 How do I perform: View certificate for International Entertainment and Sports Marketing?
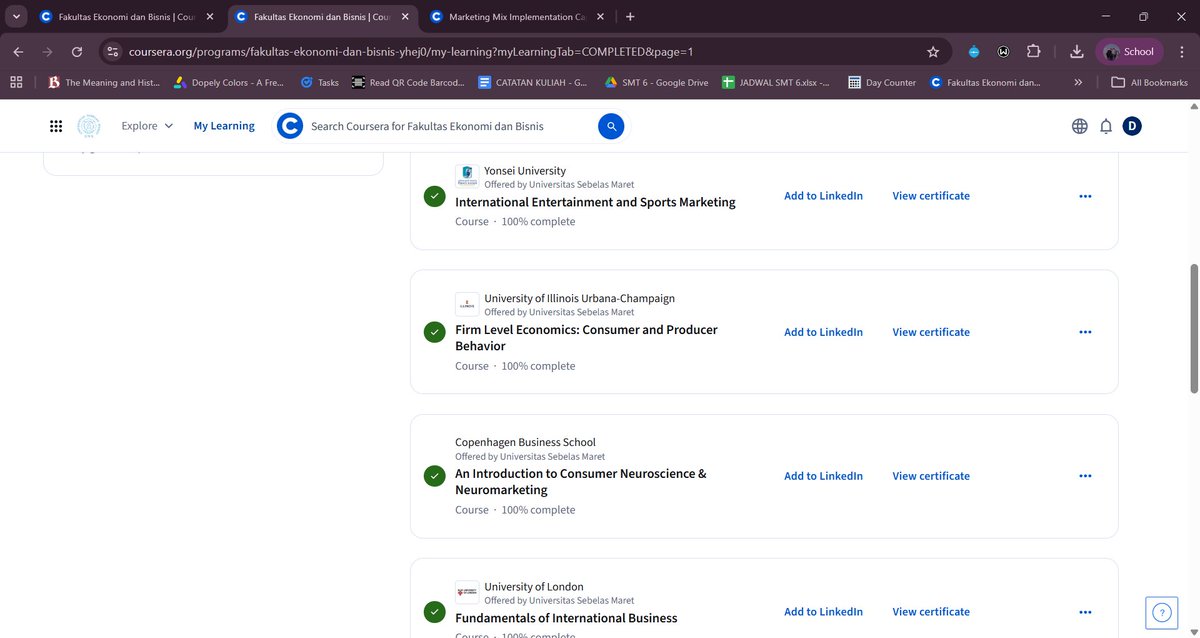(931, 196)
